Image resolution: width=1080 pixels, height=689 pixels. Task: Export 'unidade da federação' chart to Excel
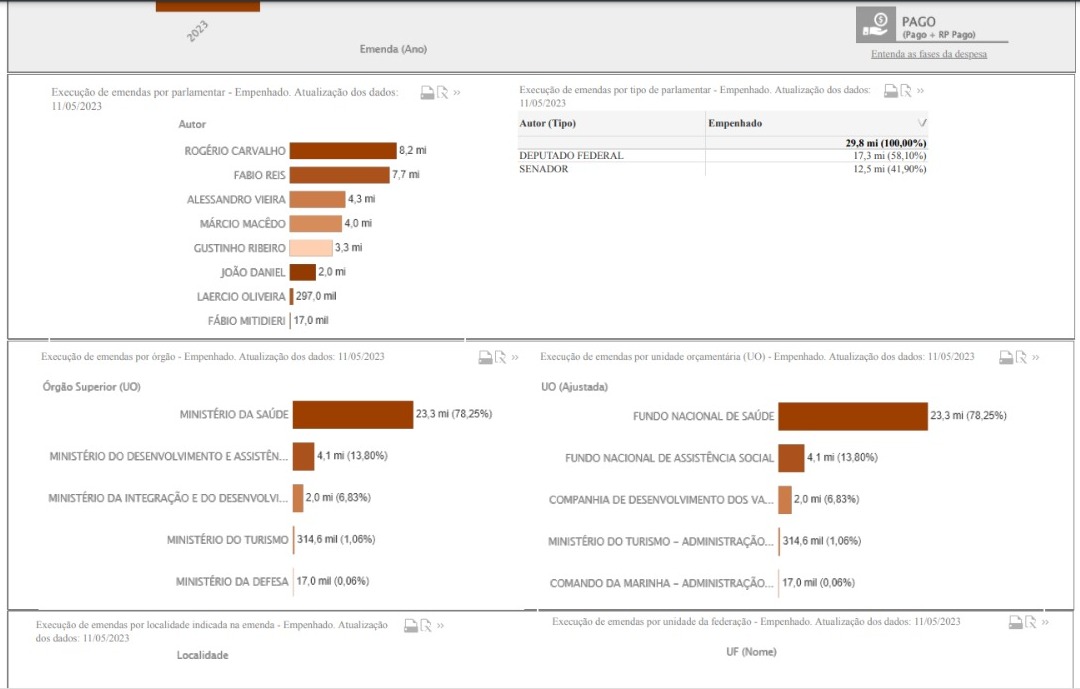point(1031,622)
